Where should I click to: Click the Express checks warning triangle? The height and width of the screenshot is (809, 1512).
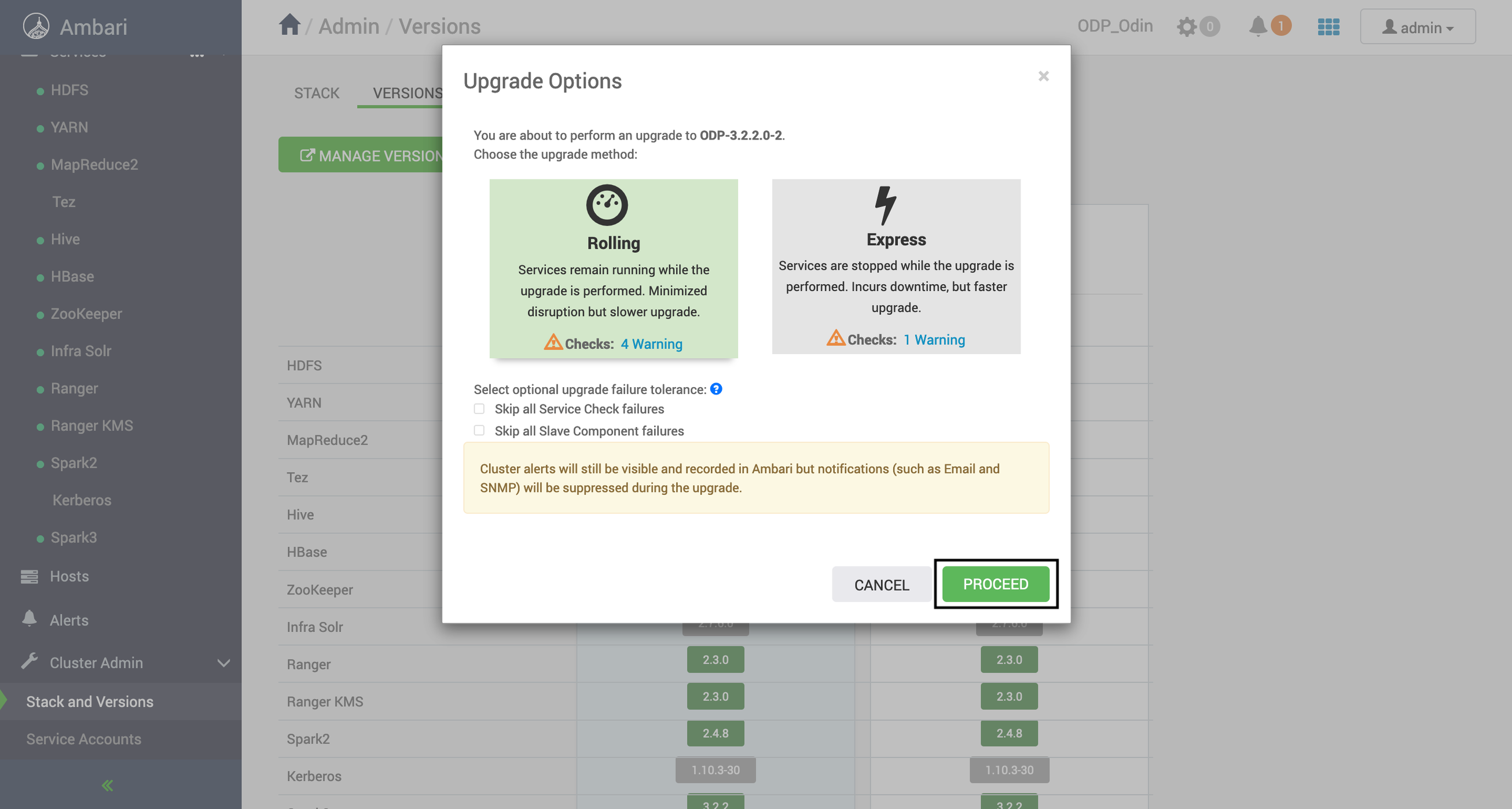(836, 337)
